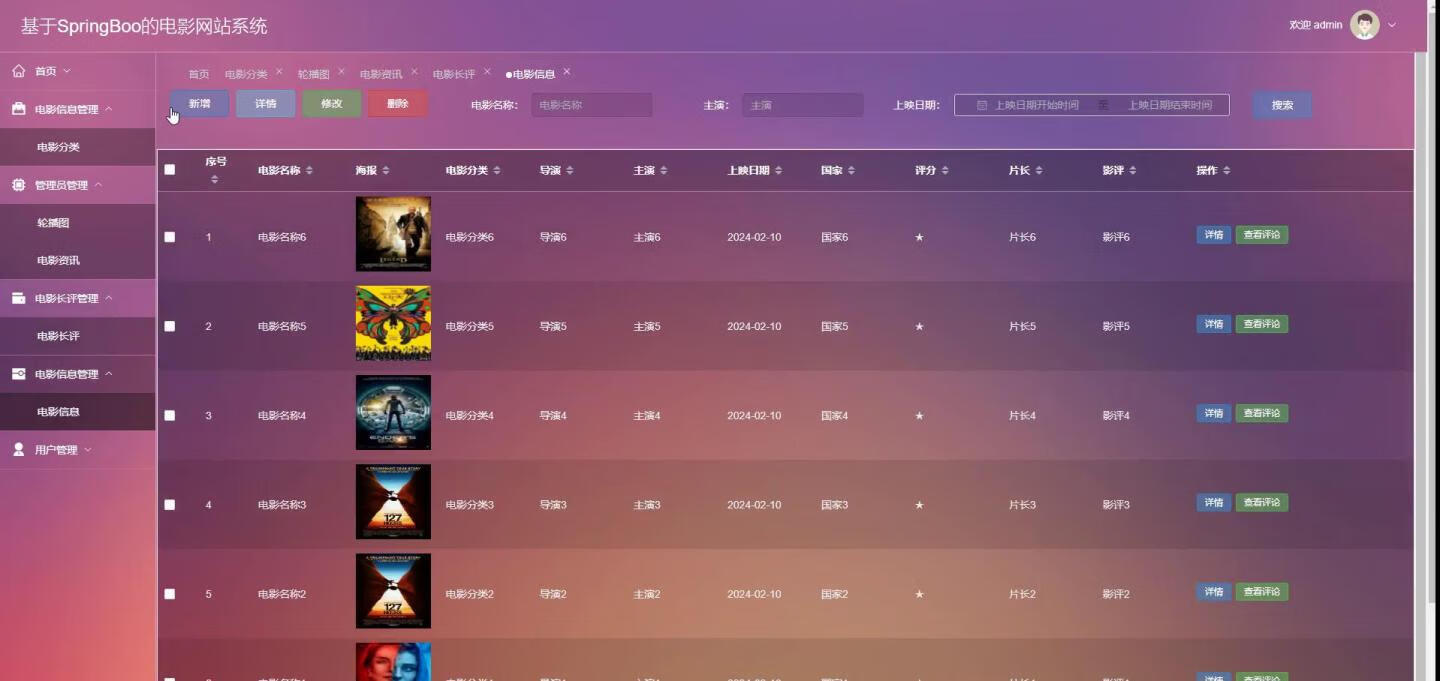
Task: Sort by the 评分 column arrows
Action: (x=945, y=171)
